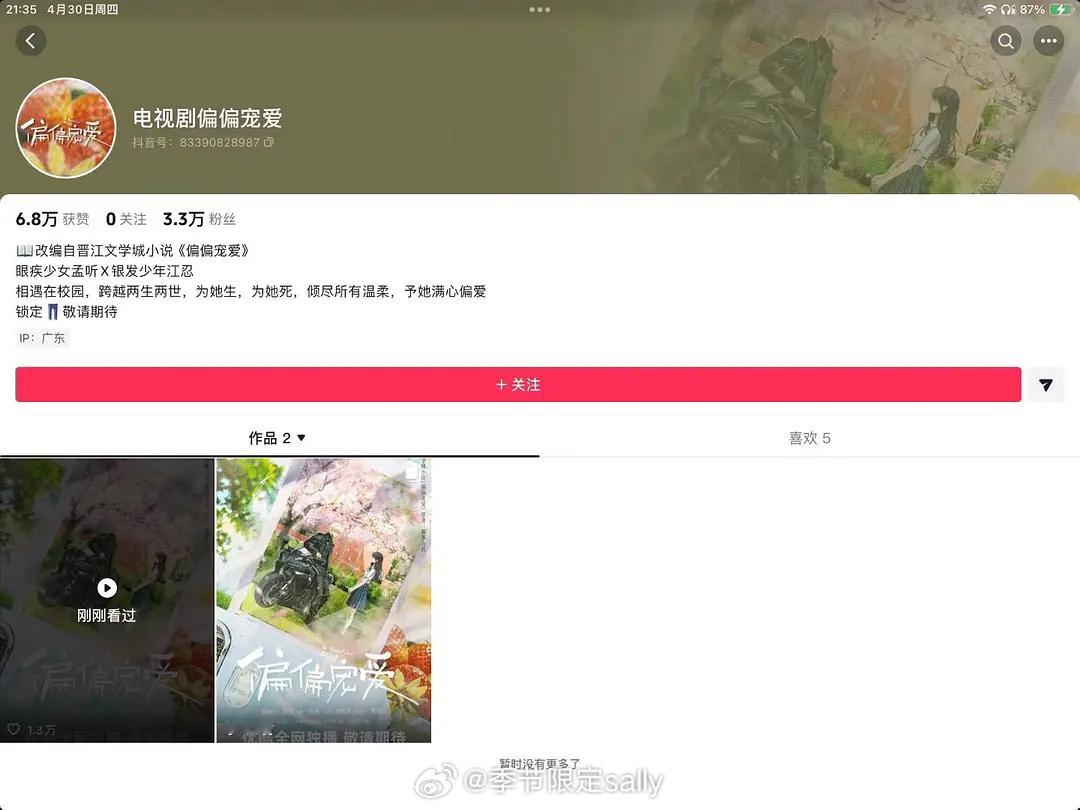
Task: Tap the Wi-Fi status icon
Action: tap(990, 10)
